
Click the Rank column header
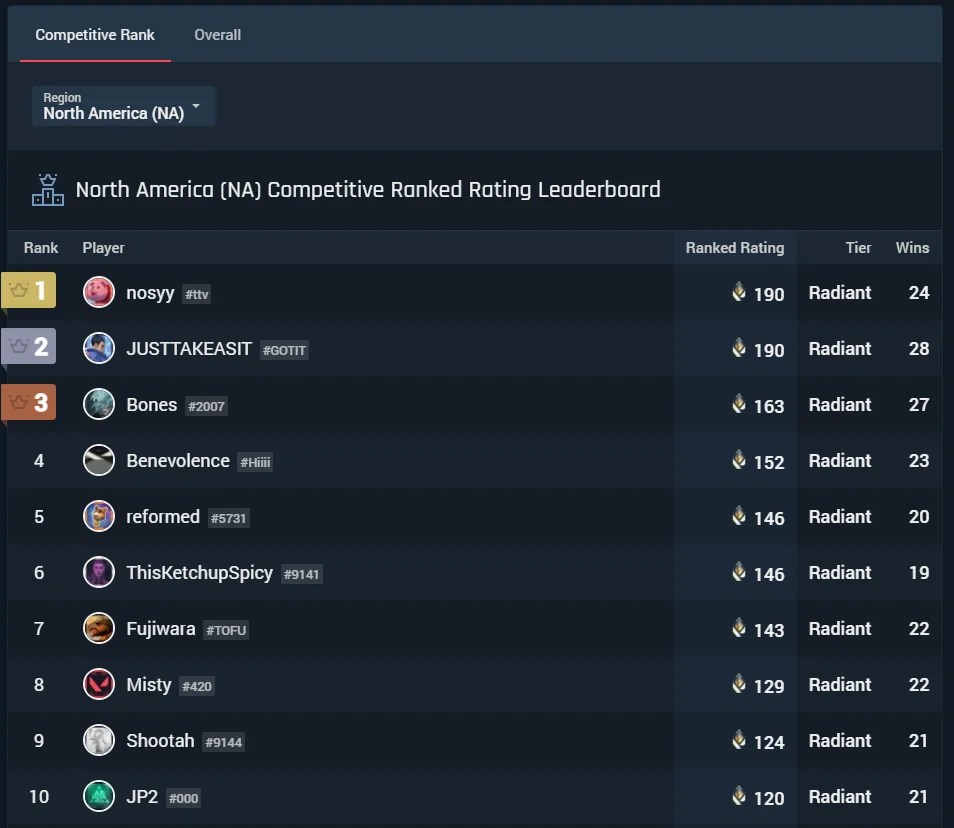point(41,248)
